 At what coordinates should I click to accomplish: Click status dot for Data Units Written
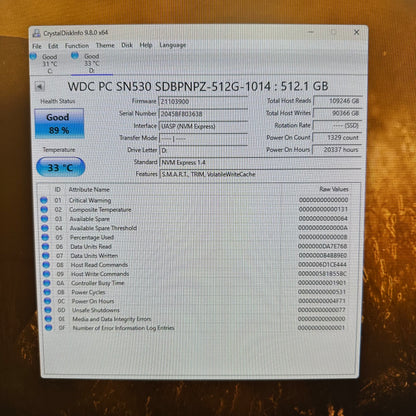pyautogui.click(x=46, y=255)
